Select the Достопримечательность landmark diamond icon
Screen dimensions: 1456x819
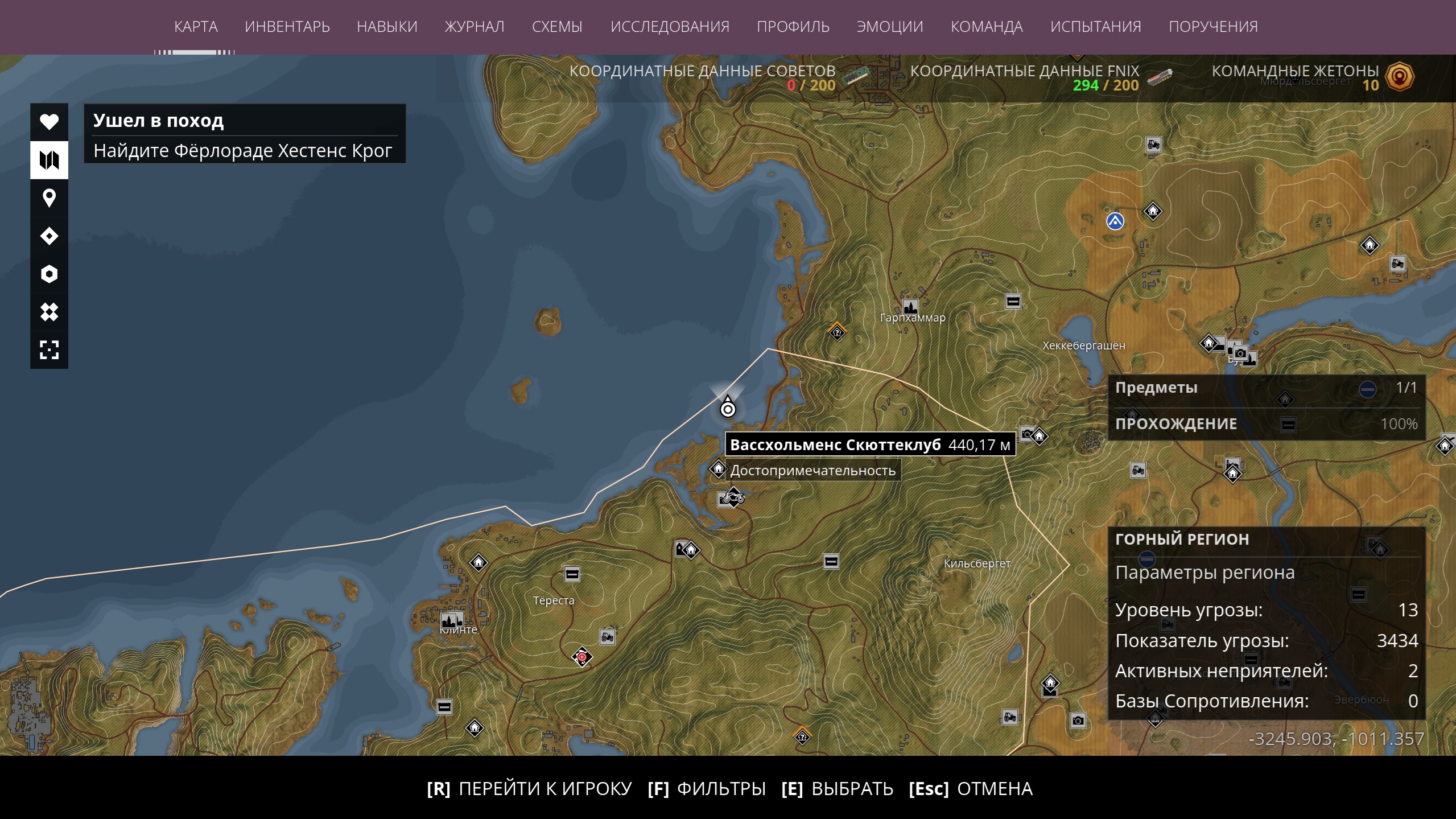click(718, 469)
